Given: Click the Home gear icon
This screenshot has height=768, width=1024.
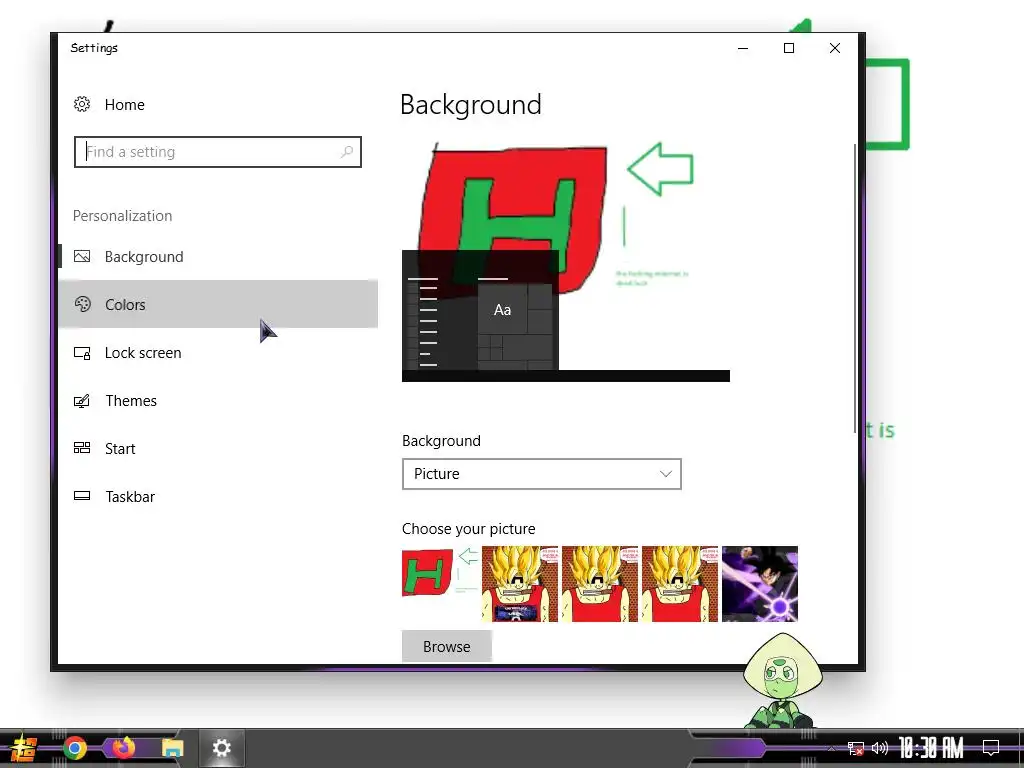Looking at the screenshot, I should (82, 104).
